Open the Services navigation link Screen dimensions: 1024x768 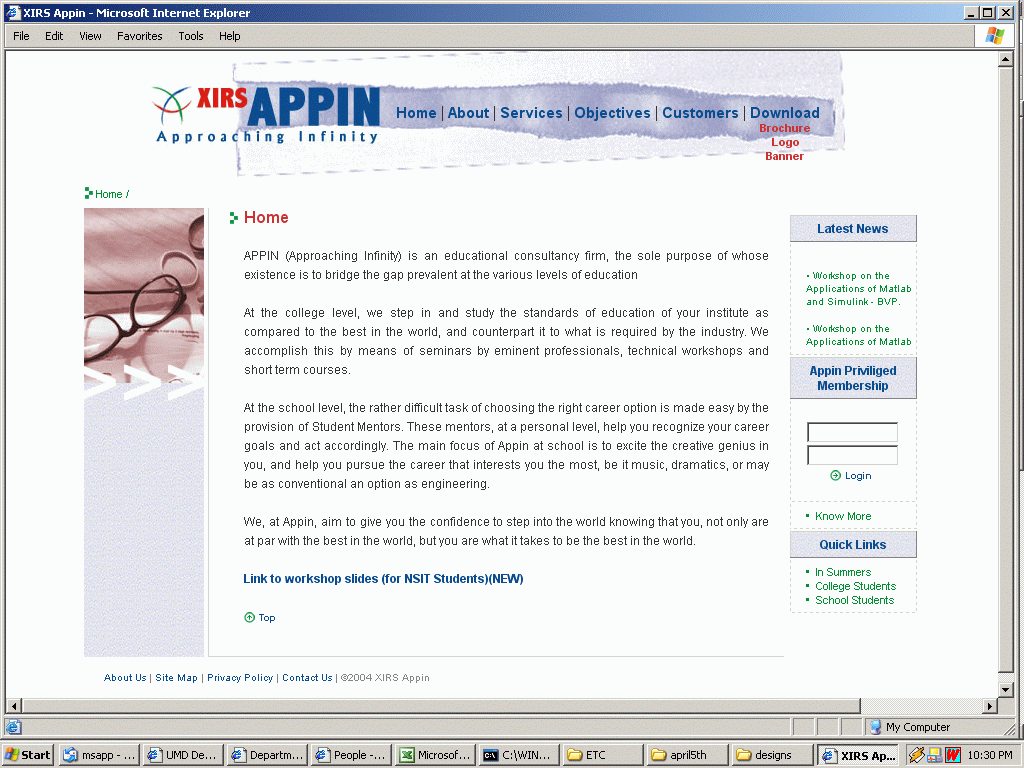(531, 113)
